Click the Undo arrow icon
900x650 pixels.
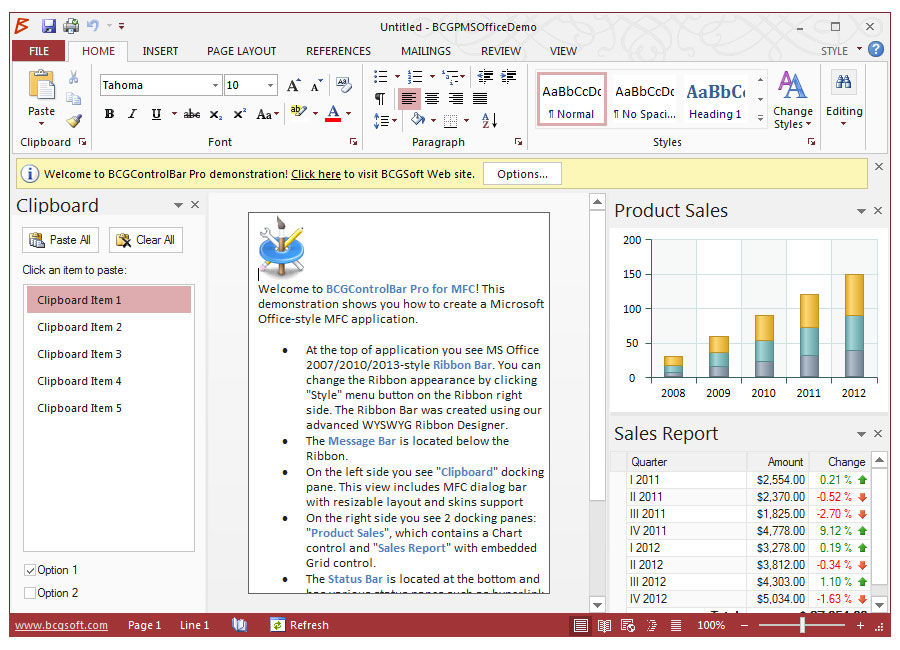(92, 25)
